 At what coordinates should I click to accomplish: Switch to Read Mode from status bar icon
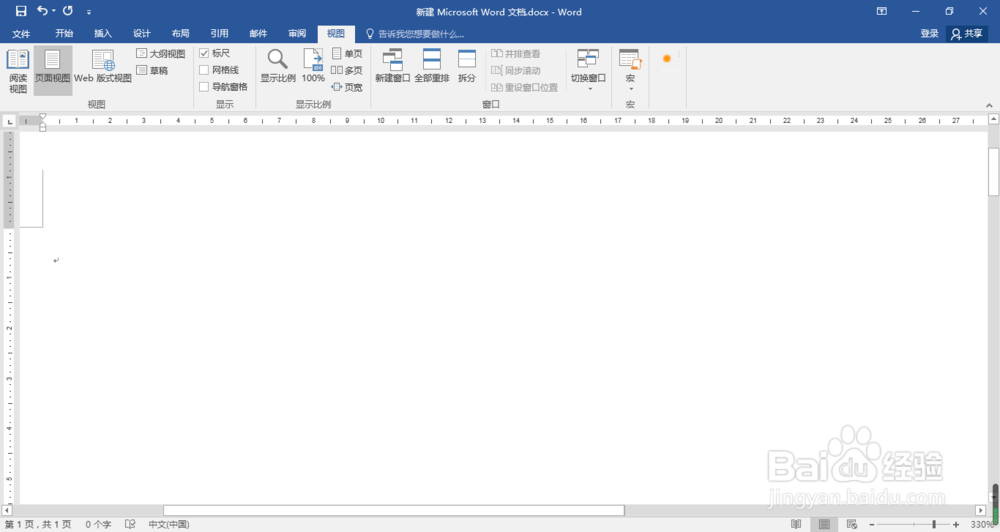[796, 524]
